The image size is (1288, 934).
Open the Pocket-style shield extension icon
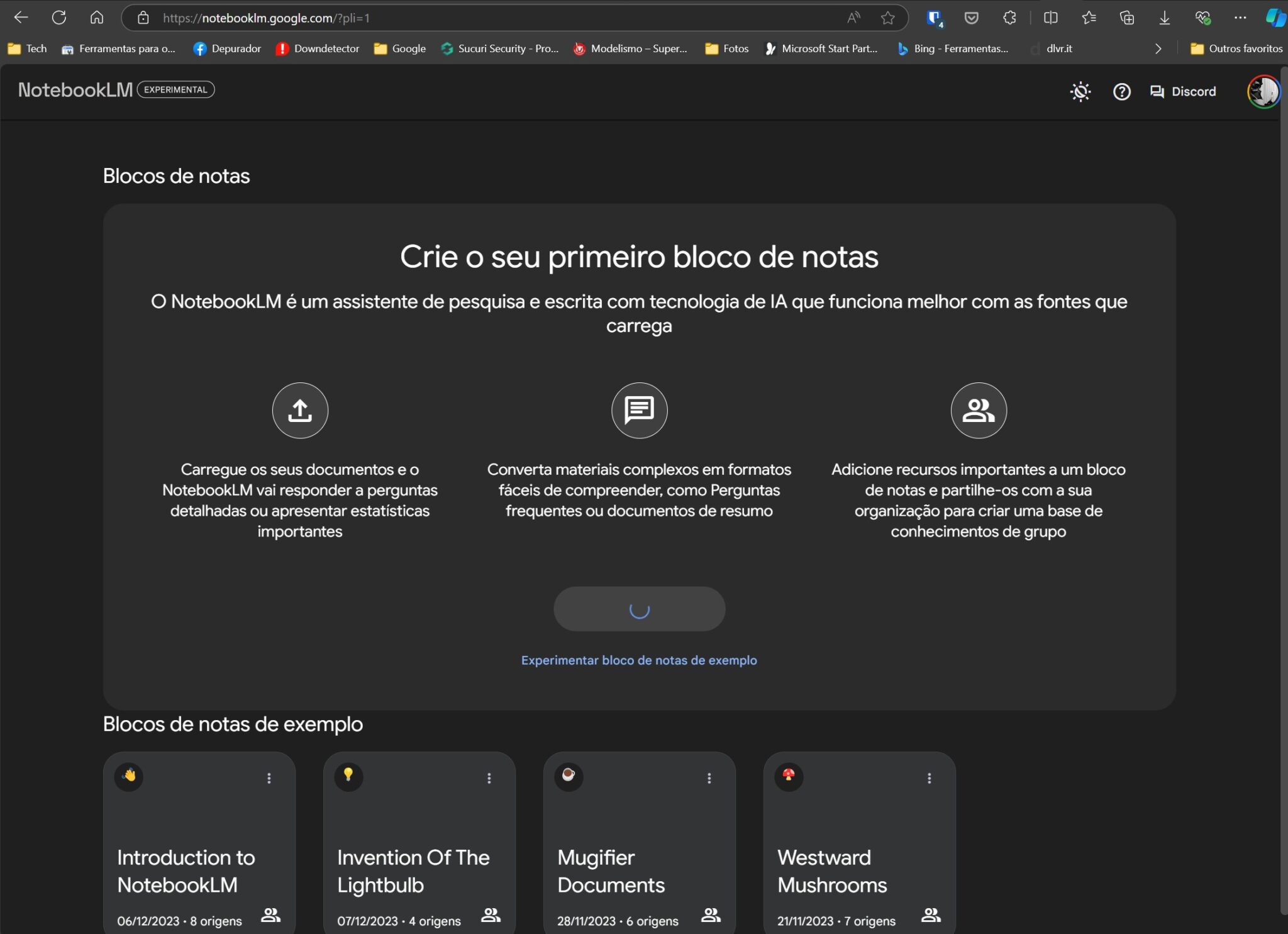[x=972, y=18]
